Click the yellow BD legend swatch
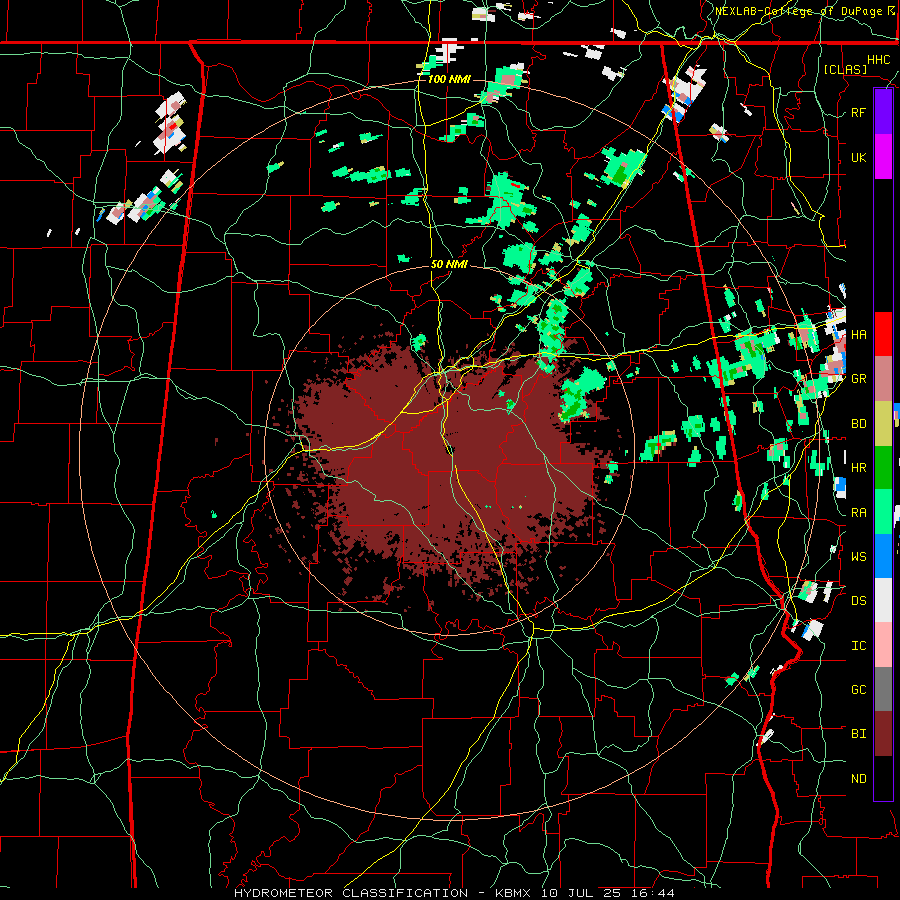The width and height of the screenshot is (900, 900). [x=883, y=423]
